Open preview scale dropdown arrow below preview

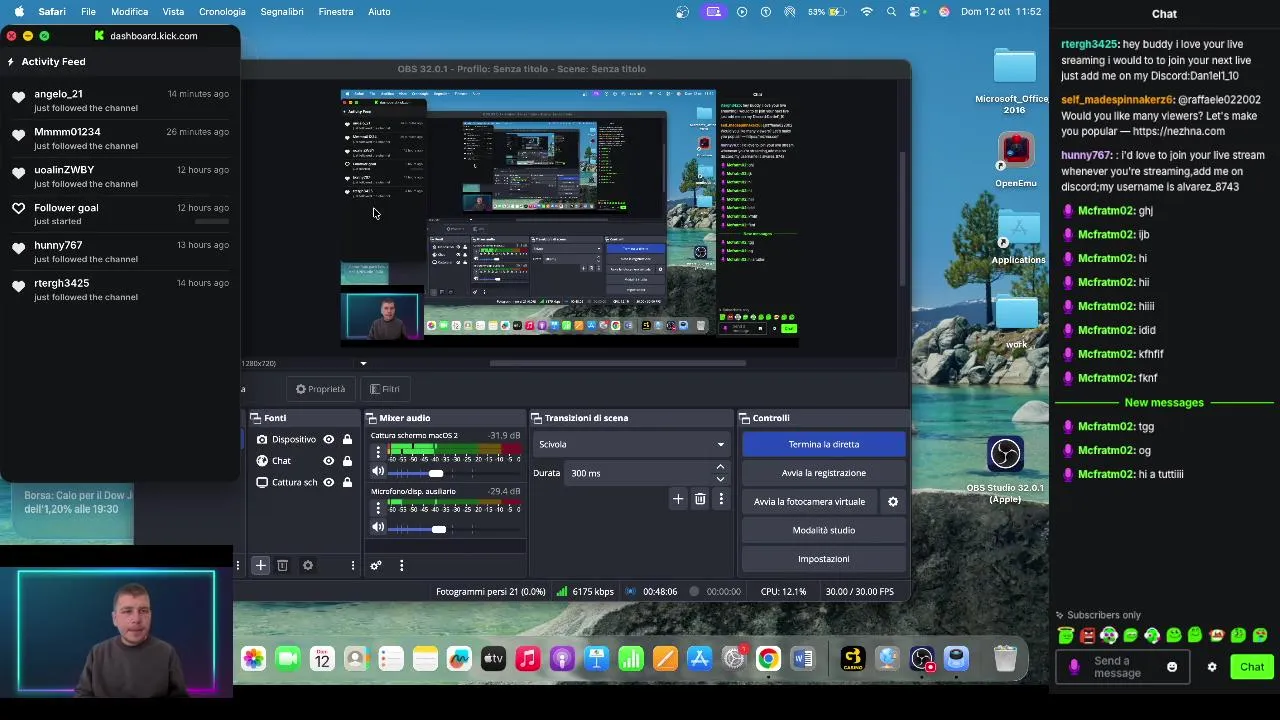363,364
